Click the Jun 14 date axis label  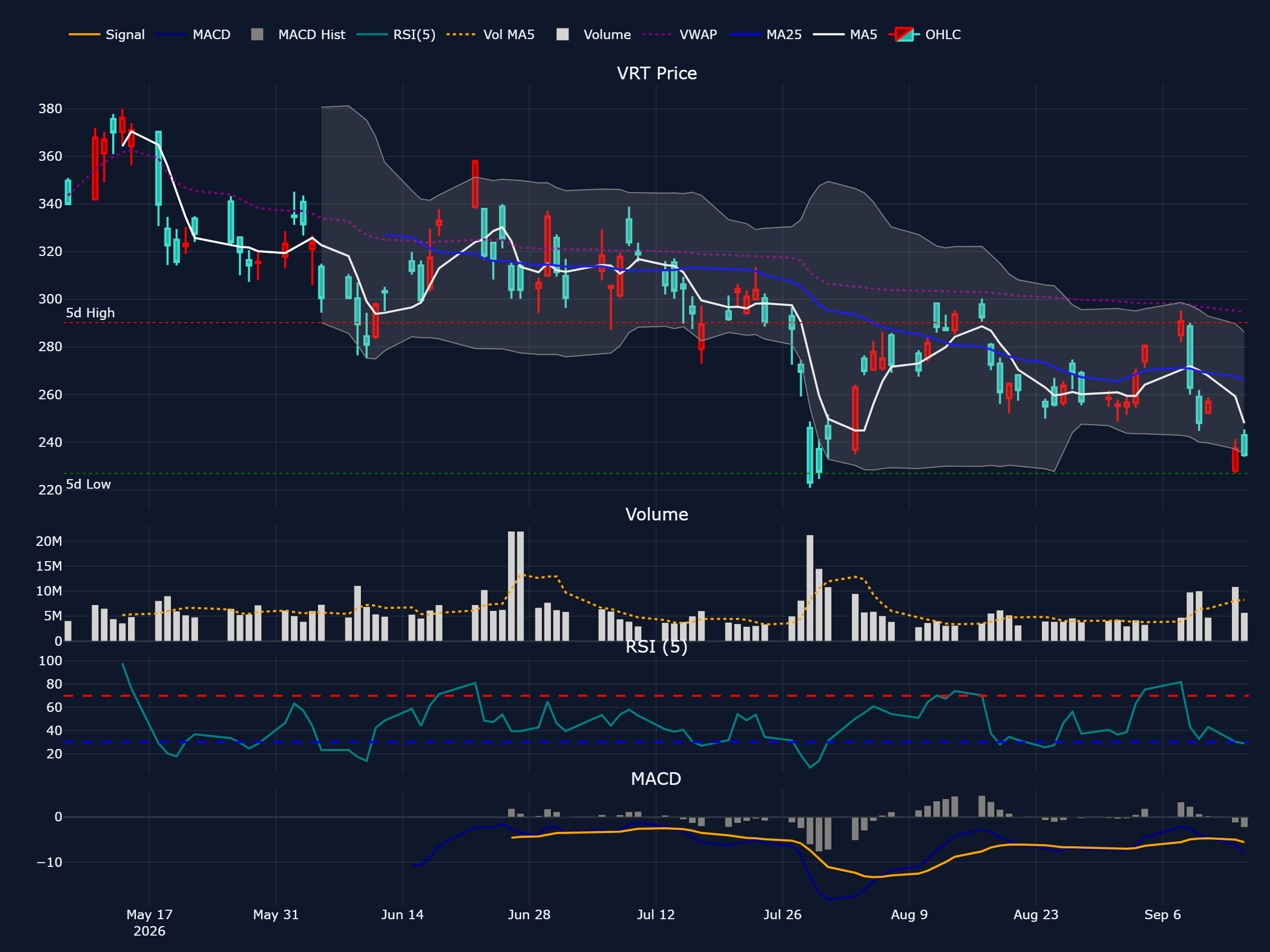(403, 914)
